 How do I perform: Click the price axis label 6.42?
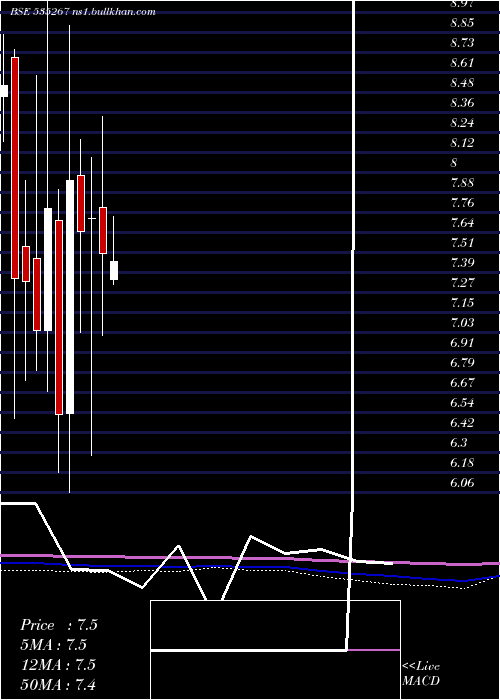pos(462,422)
